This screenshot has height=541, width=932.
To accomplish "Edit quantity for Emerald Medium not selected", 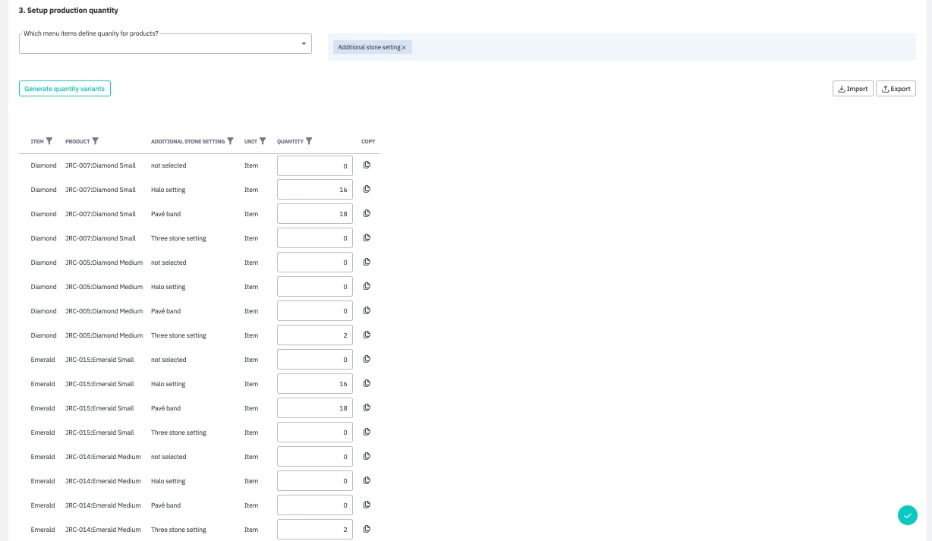I will pyautogui.click(x=314, y=456).
